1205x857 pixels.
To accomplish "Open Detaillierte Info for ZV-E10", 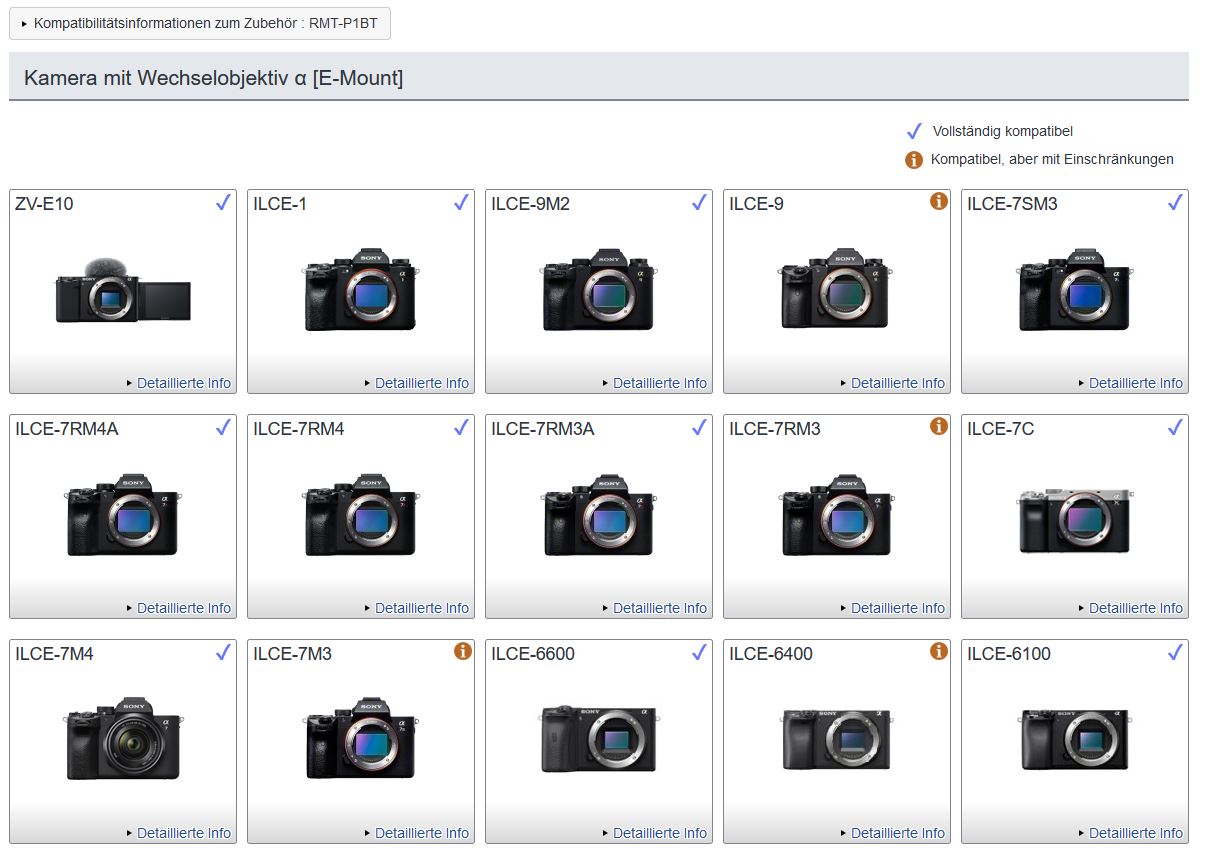I will pos(184,383).
